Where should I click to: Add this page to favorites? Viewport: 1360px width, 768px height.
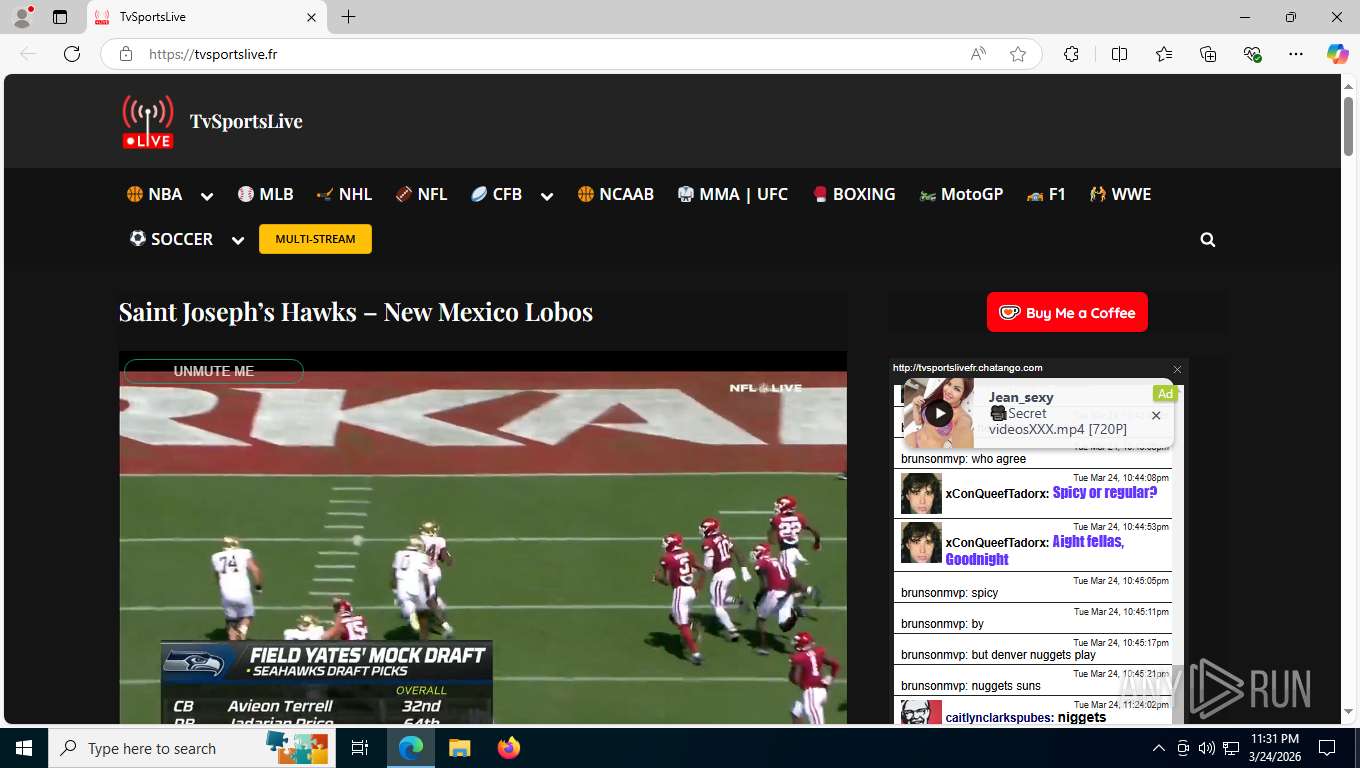[1018, 54]
